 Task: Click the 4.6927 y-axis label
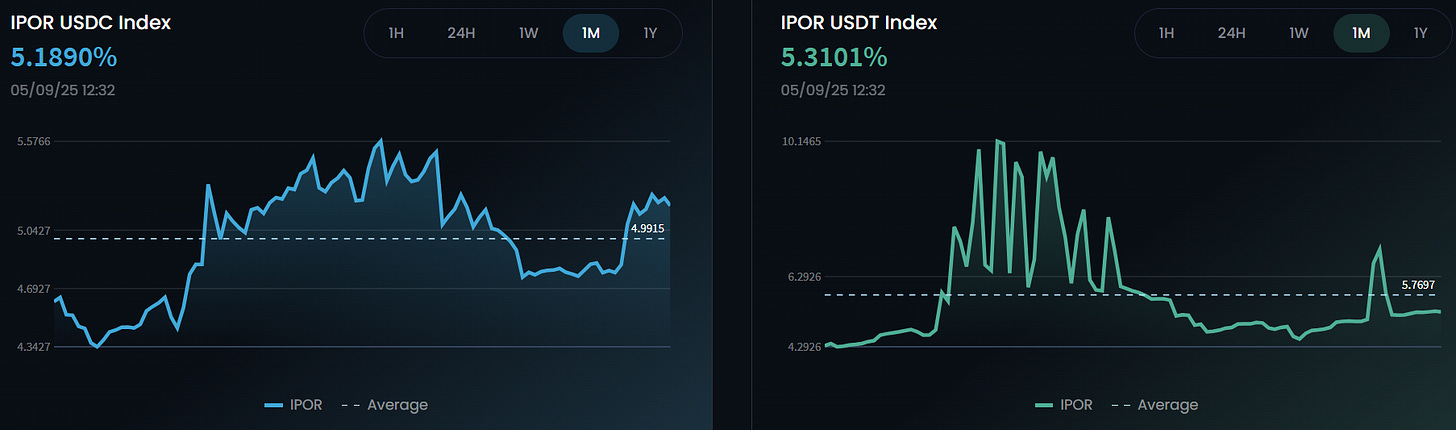click(35, 289)
